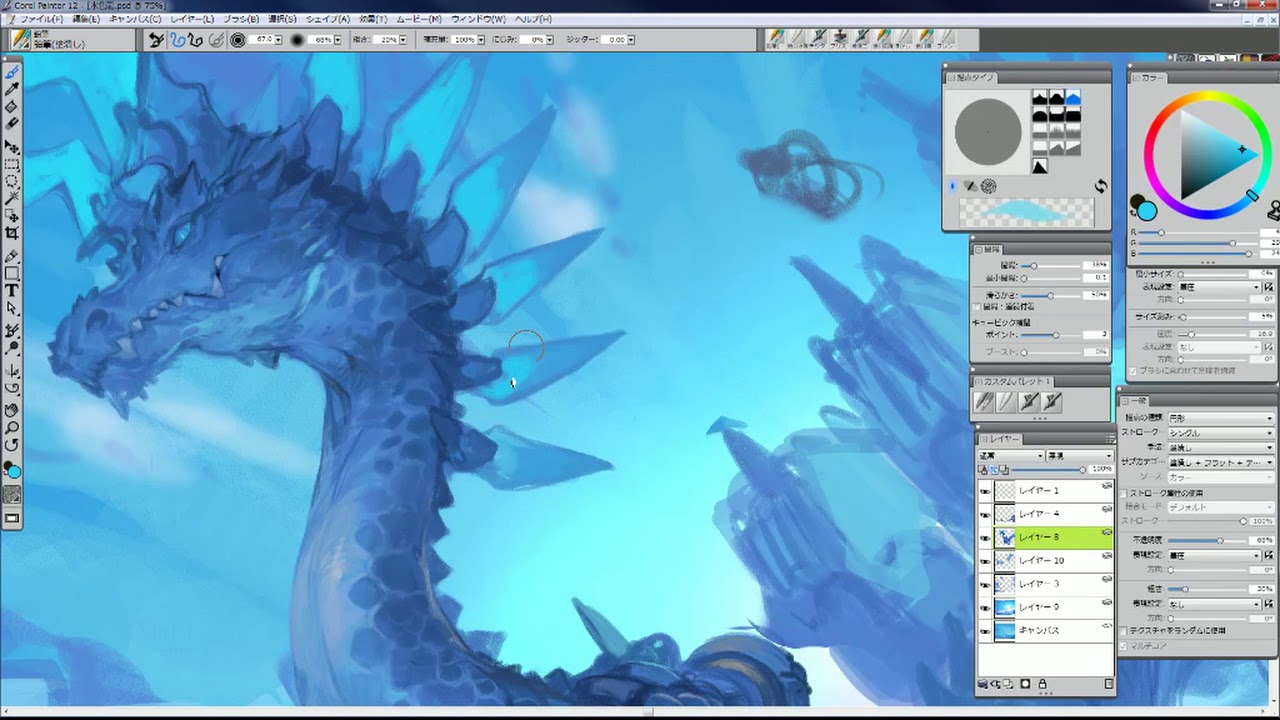Select the Brush tool in the toolbox
The image size is (1280, 720).
click(12, 72)
